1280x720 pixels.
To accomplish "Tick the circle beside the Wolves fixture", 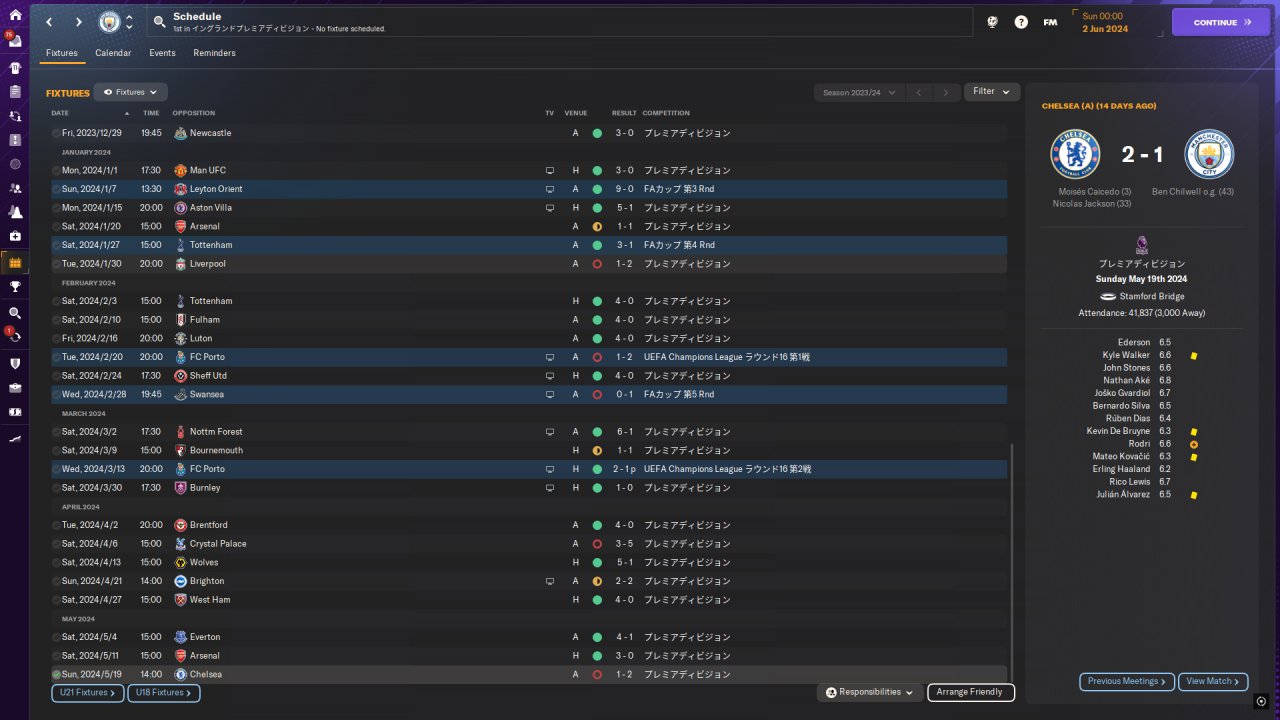I will click(56, 563).
